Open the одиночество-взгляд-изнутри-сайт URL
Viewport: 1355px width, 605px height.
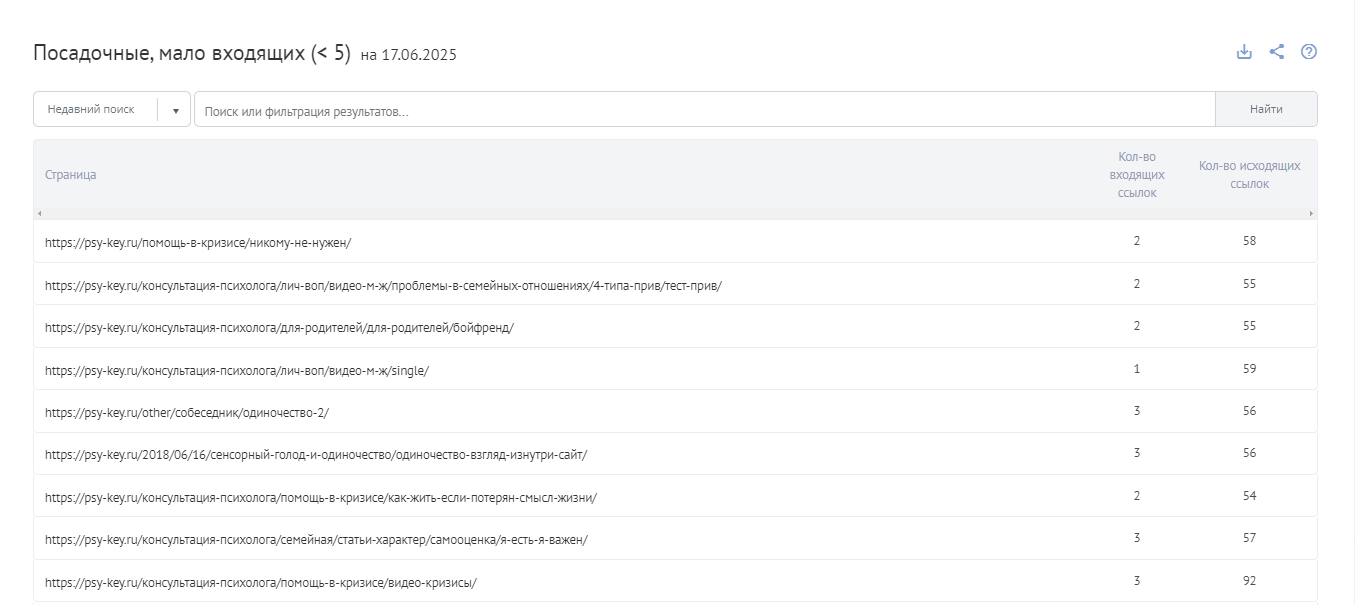pos(316,454)
